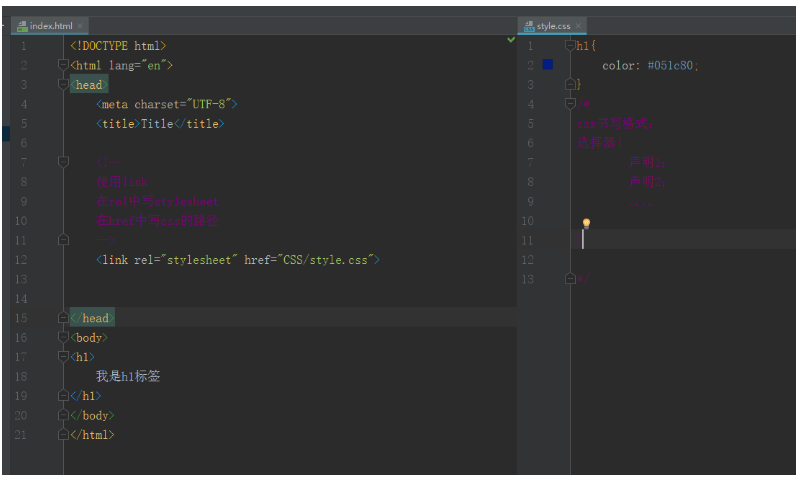Click the color property in style.css
Image resolution: width=798 pixels, height=482 pixels.
tap(618, 65)
